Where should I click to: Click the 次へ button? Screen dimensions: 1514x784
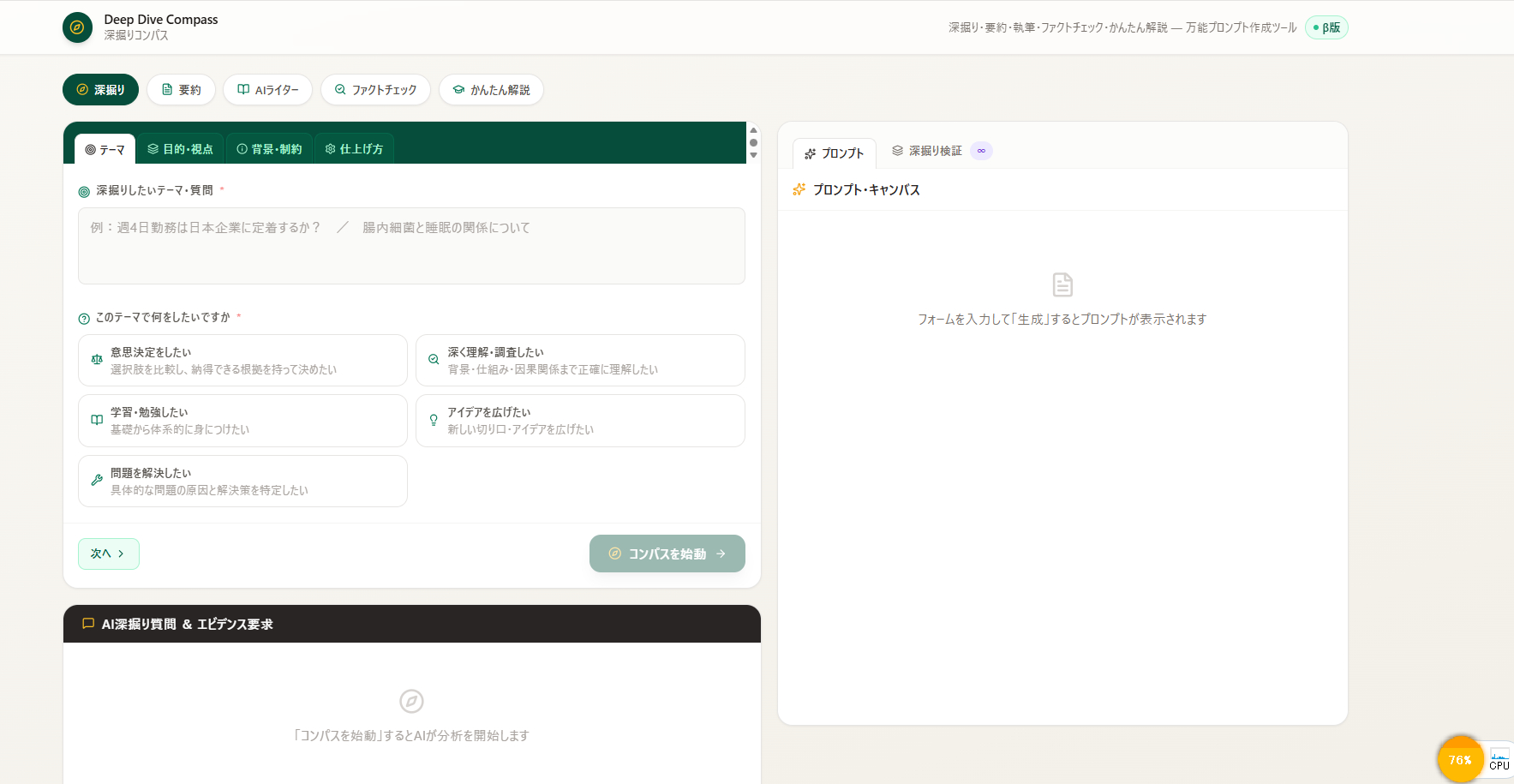click(109, 554)
